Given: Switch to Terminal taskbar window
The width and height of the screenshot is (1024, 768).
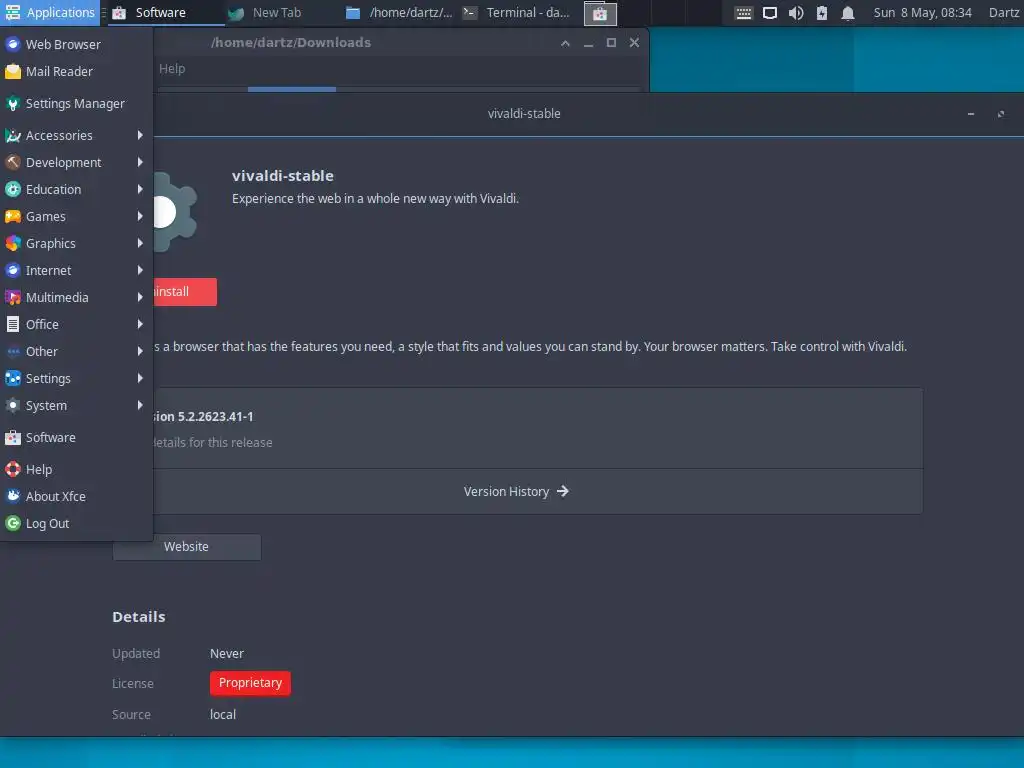Looking at the screenshot, I should point(517,12).
